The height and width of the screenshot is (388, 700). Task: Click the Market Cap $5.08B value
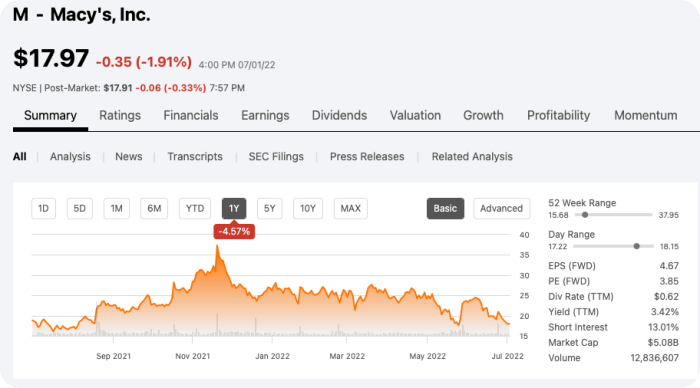(x=663, y=342)
